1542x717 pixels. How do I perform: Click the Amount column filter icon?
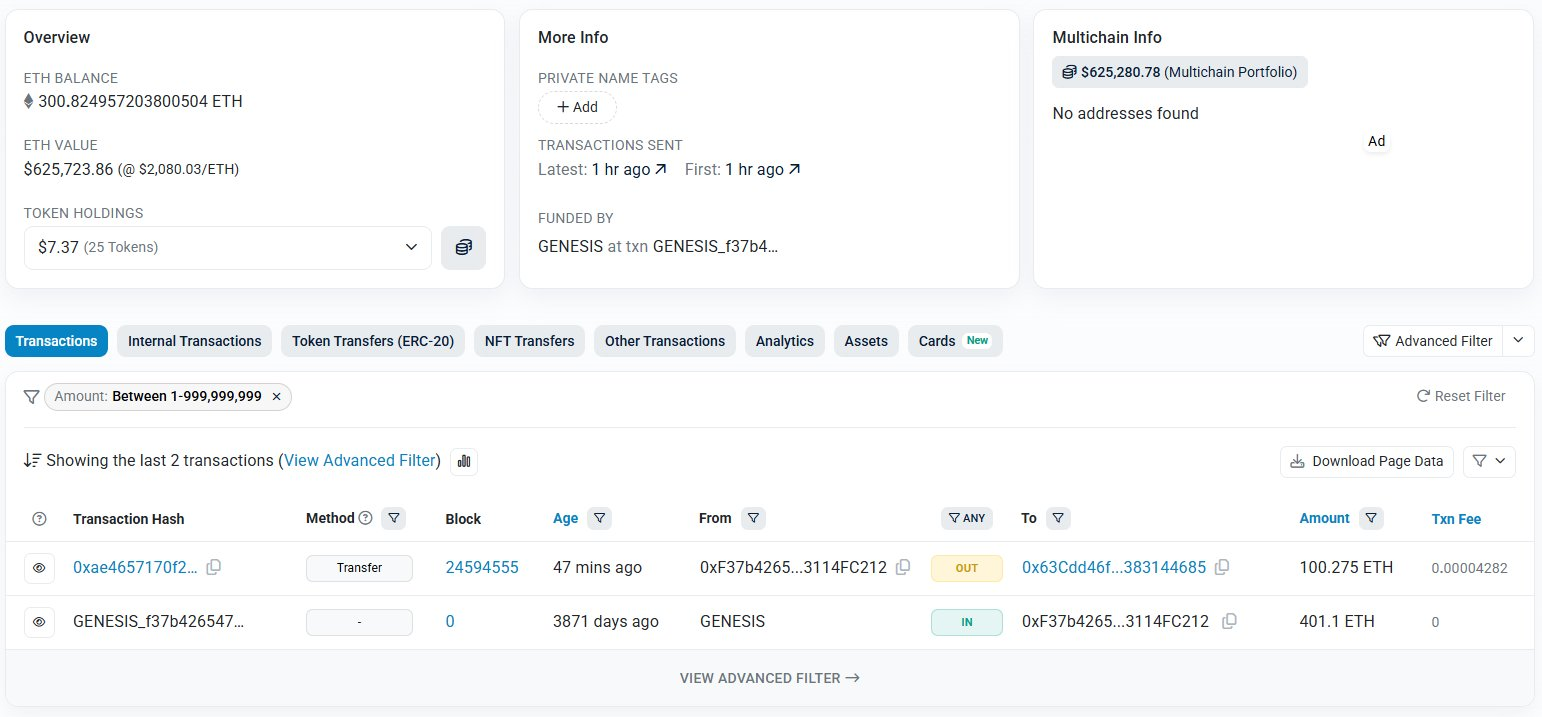[x=1372, y=518]
